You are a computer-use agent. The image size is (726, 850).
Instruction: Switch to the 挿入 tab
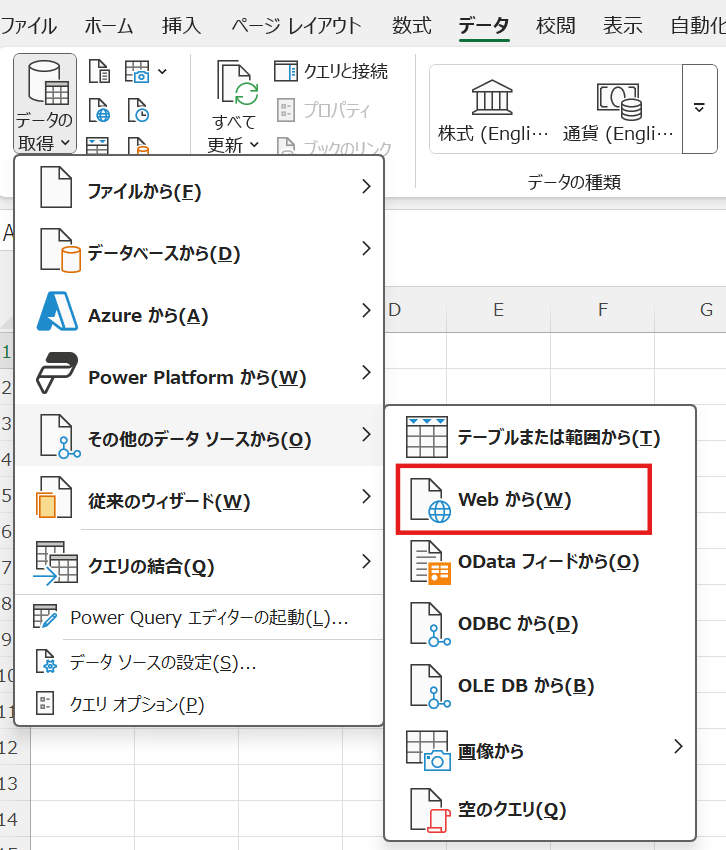click(x=181, y=26)
